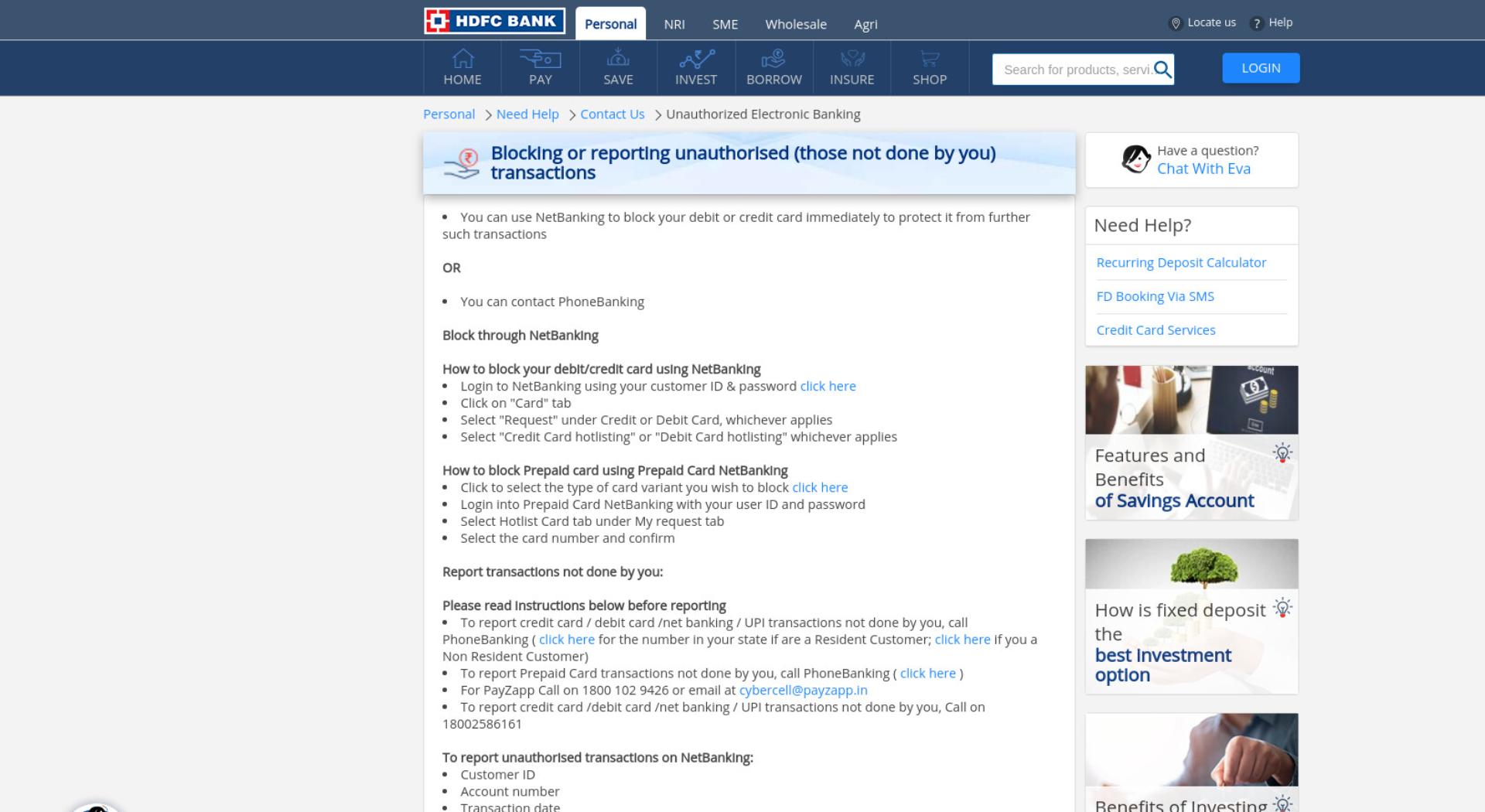Switch to the Agri tab
The width and height of the screenshot is (1485, 812).
click(865, 25)
